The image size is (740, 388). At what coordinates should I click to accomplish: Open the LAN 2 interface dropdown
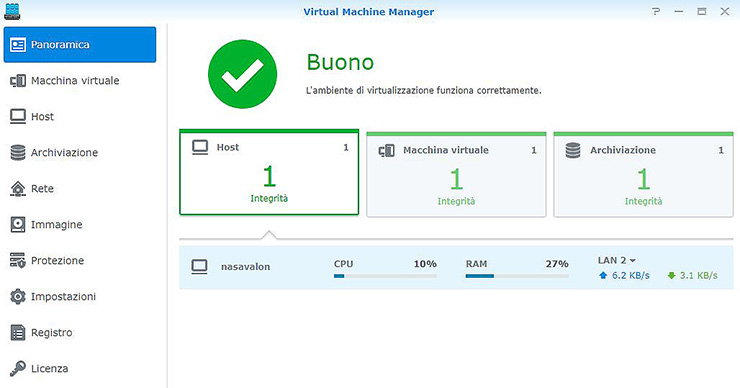pos(616,261)
